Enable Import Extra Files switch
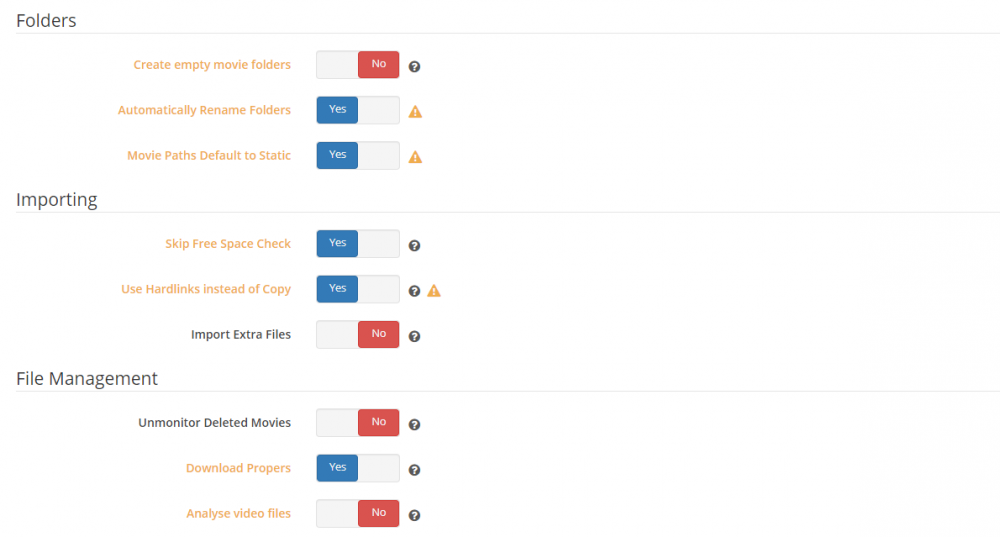 358,334
